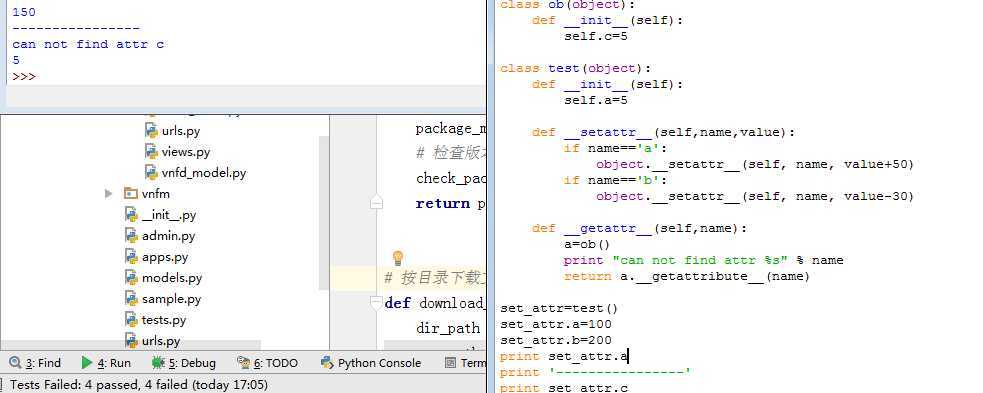The height and width of the screenshot is (393, 983).
Task: Click the Tests Failed status message
Action: [139, 384]
